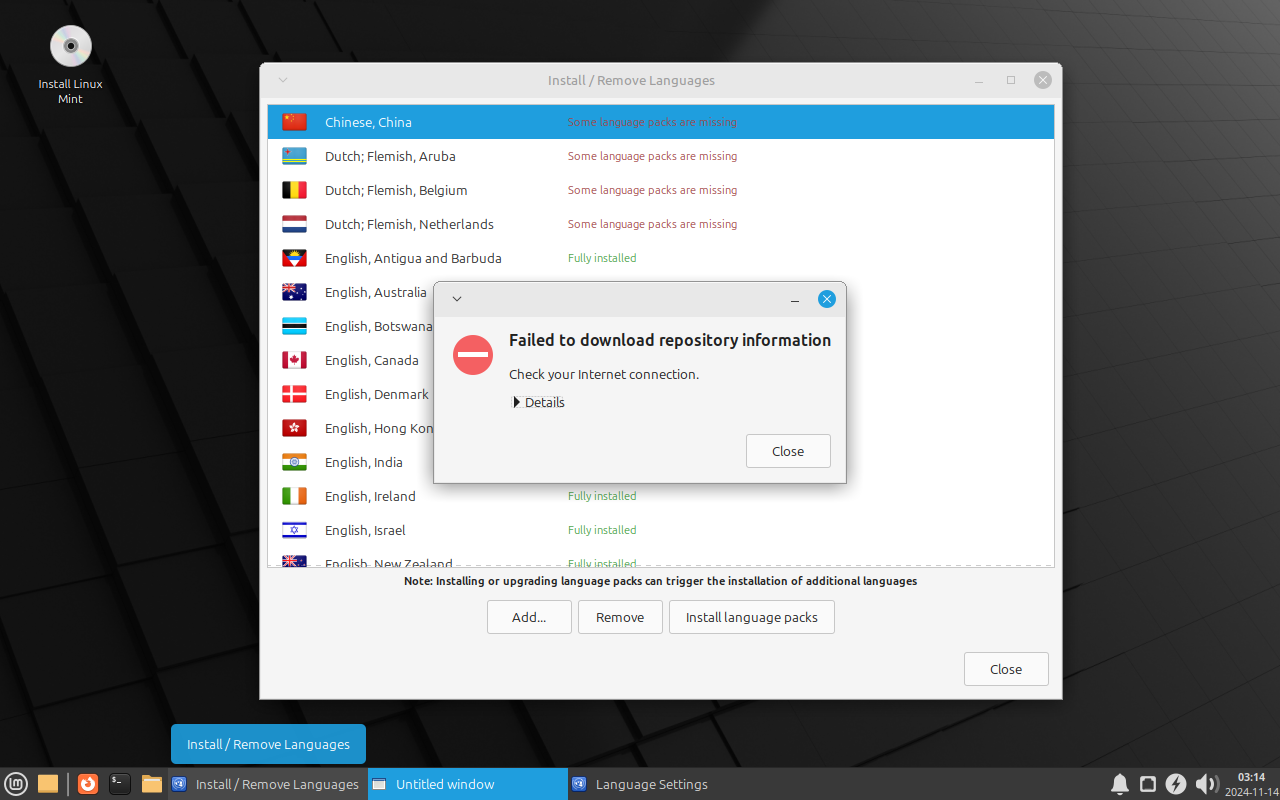Click the Ireland flag icon
This screenshot has width=1280, height=800.
[294, 496]
